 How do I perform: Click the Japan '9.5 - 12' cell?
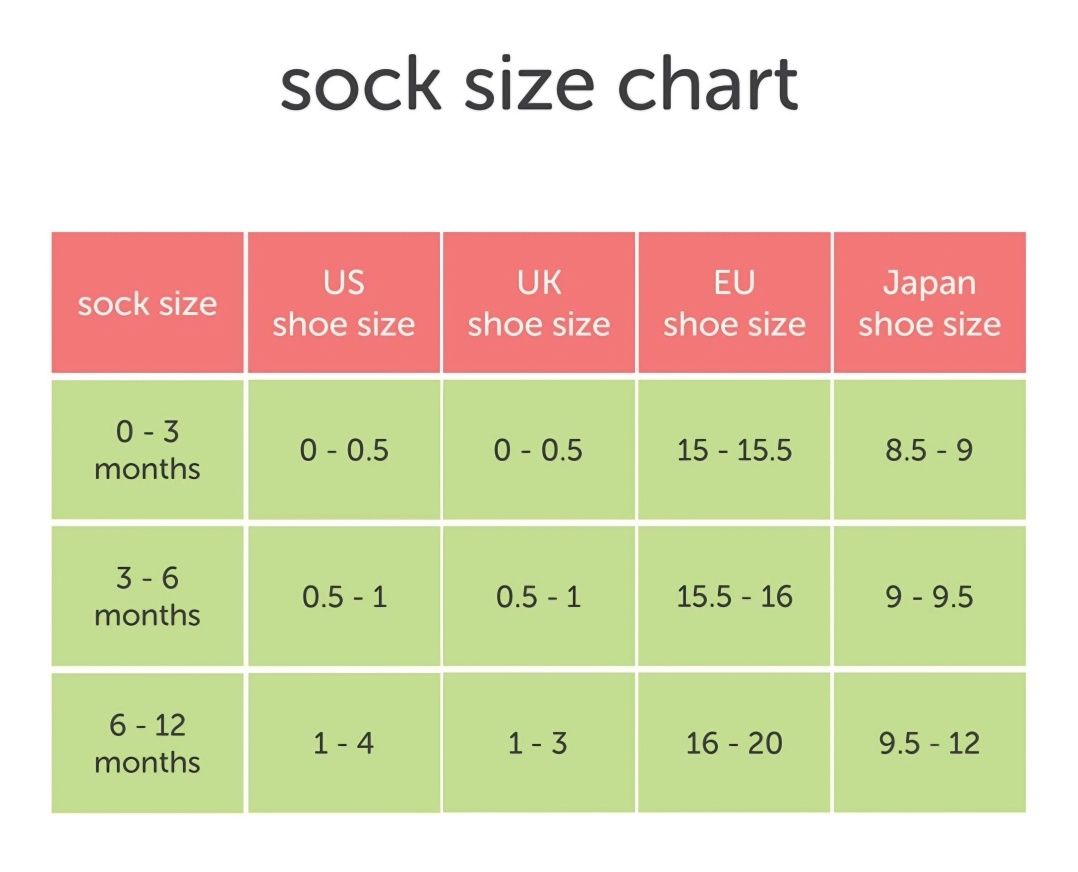pos(930,743)
